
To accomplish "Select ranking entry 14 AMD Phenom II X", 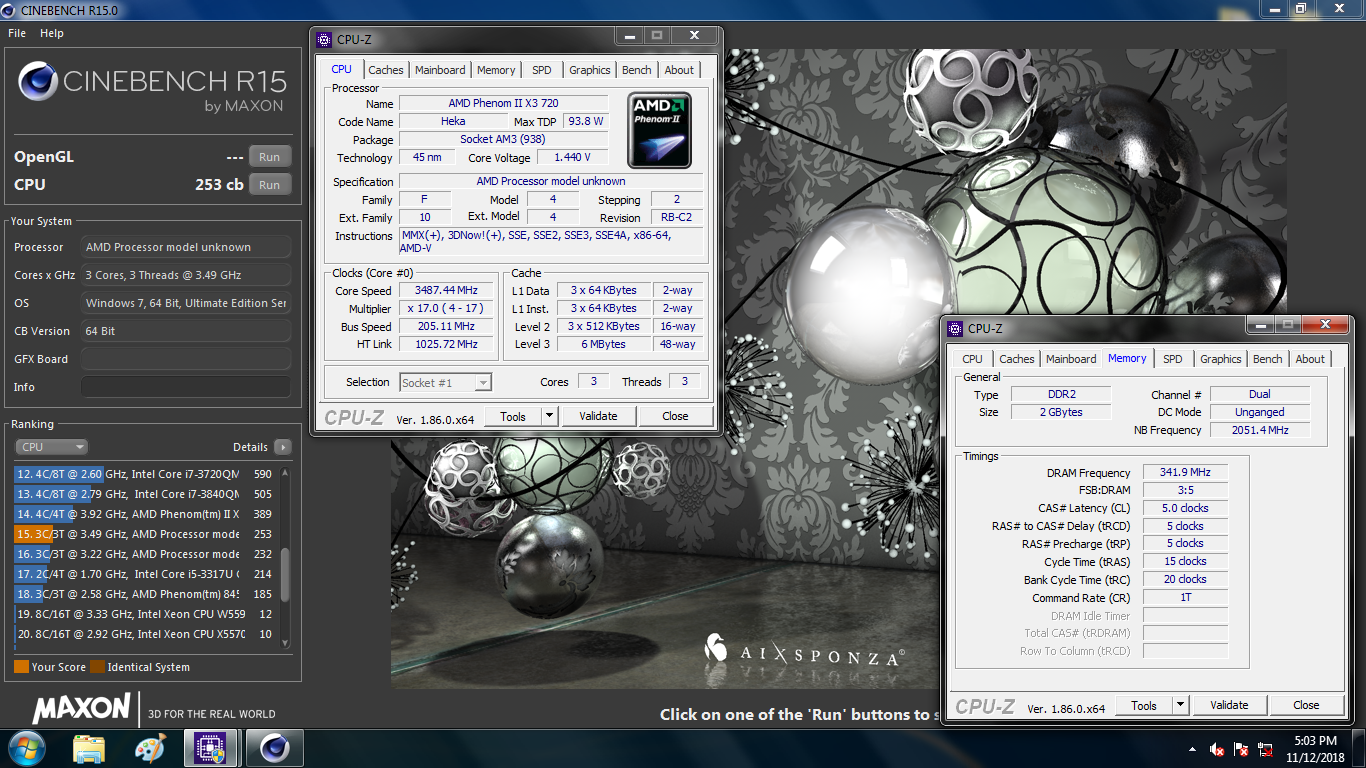I will point(146,514).
